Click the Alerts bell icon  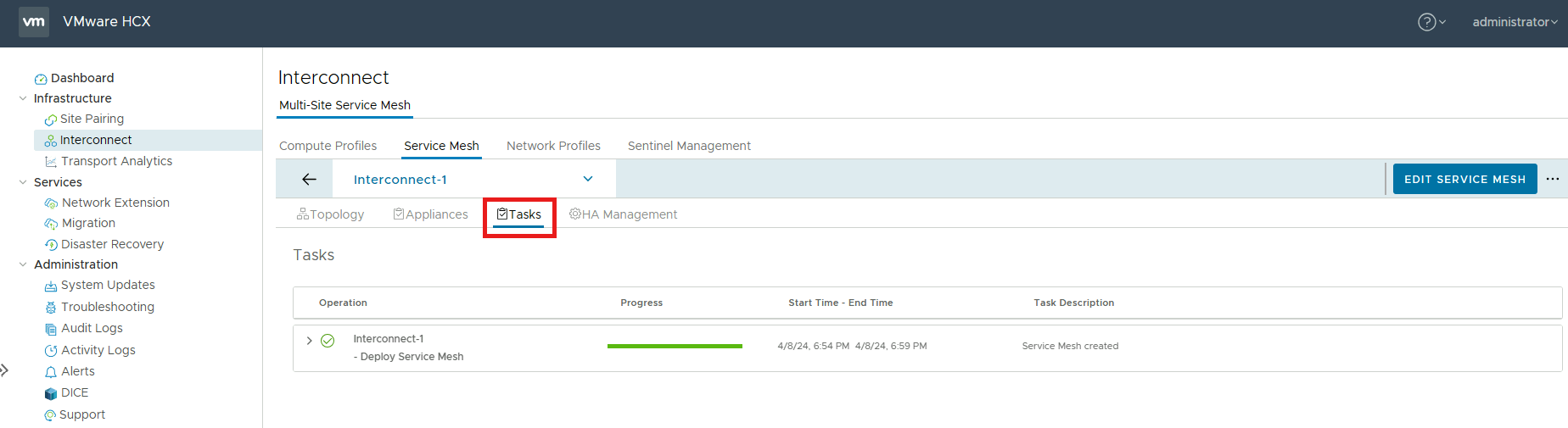click(x=51, y=372)
